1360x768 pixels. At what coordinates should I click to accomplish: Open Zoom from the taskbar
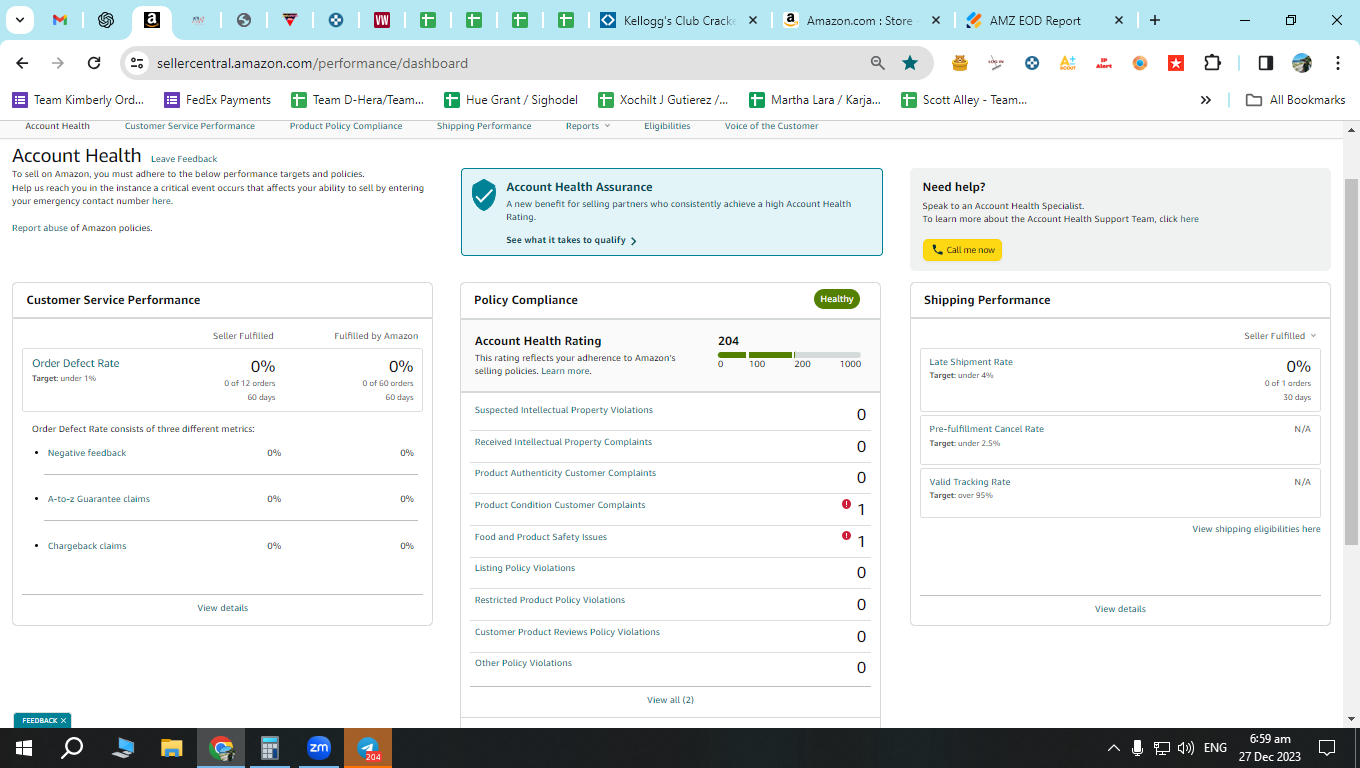point(319,748)
